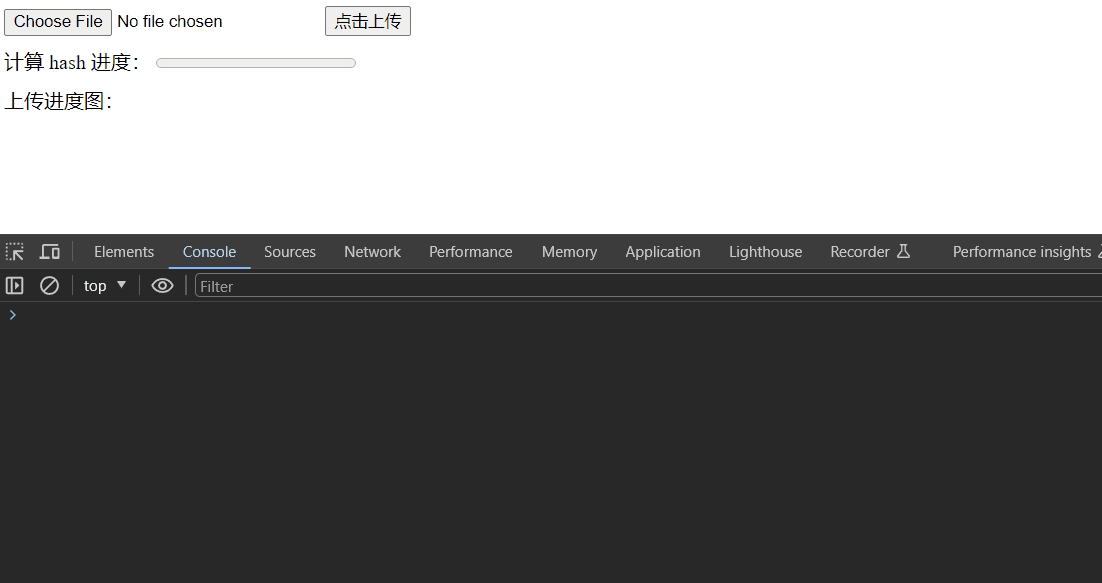This screenshot has height=583, width=1102.
Task: Click the hash progress bar
Action: (256, 63)
